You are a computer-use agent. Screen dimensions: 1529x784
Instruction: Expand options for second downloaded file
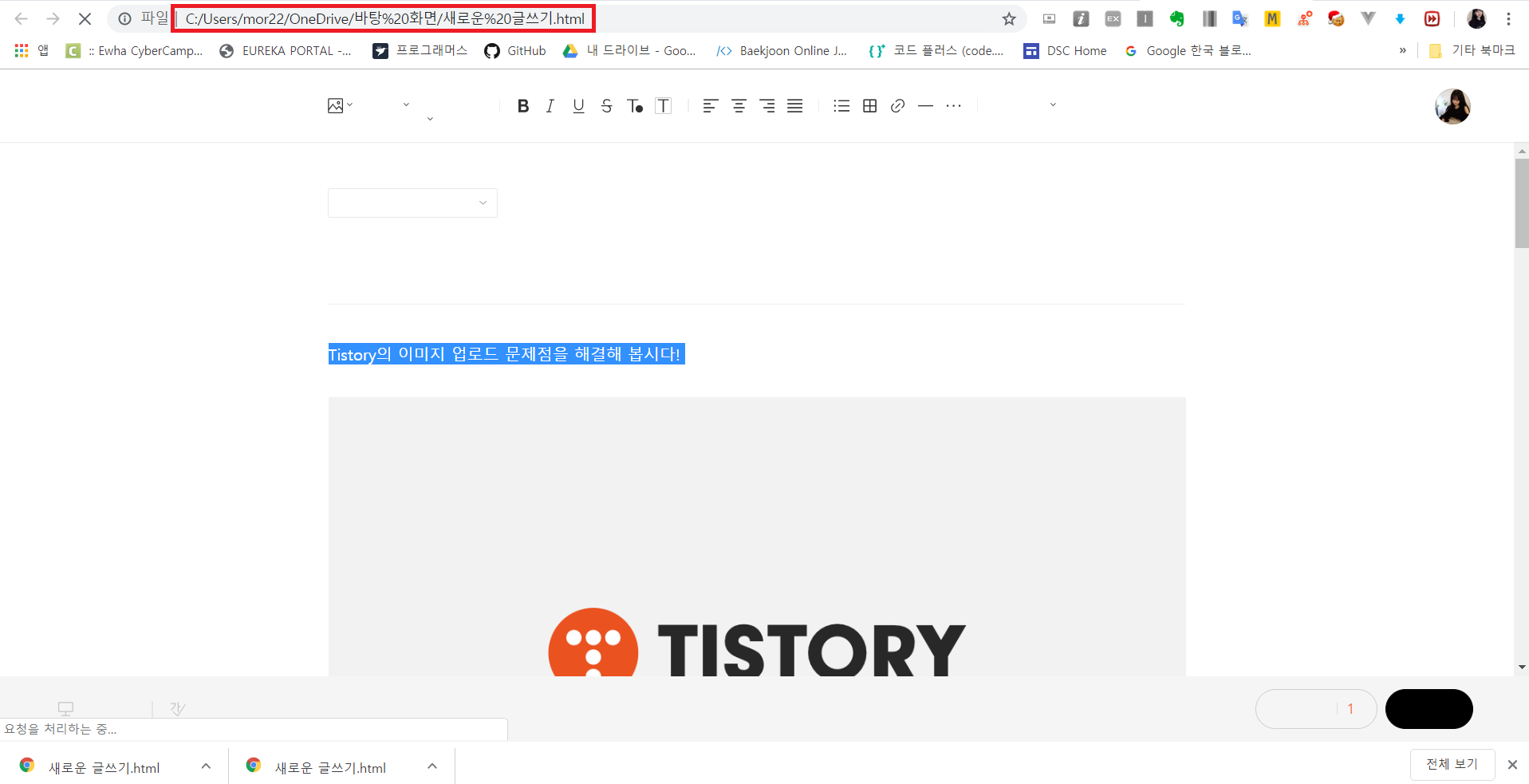(x=432, y=766)
